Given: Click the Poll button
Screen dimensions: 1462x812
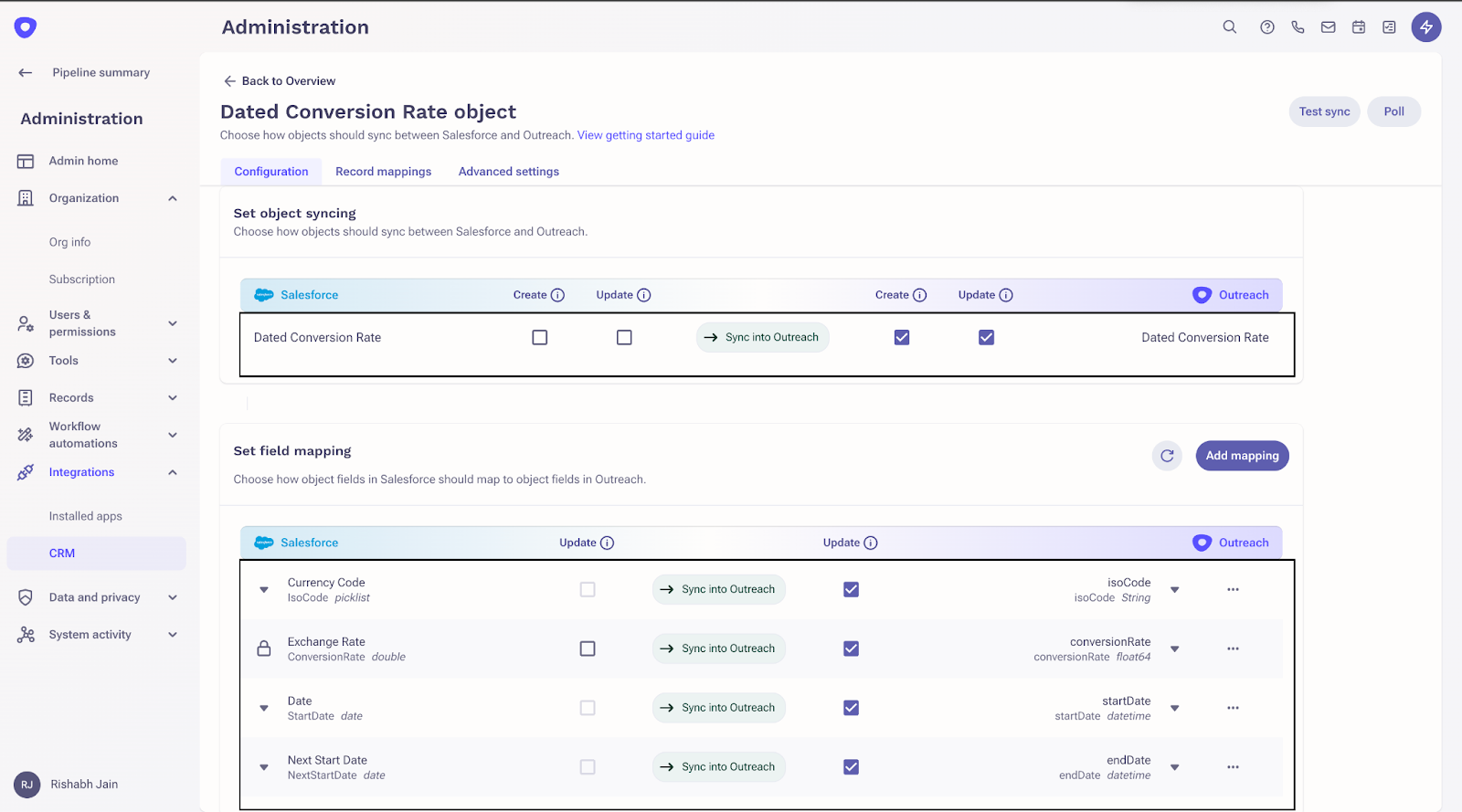Looking at the screenshot, I should tap(1394, 111).
